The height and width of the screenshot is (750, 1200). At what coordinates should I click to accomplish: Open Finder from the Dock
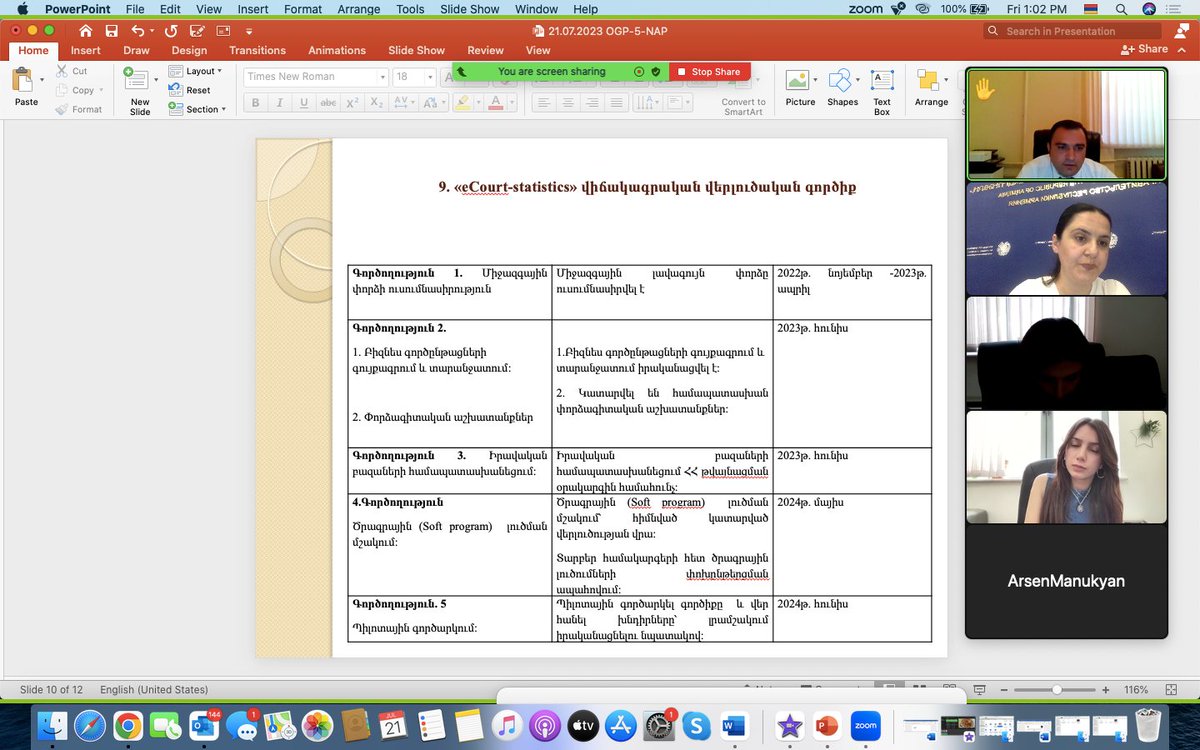point(52,725)
